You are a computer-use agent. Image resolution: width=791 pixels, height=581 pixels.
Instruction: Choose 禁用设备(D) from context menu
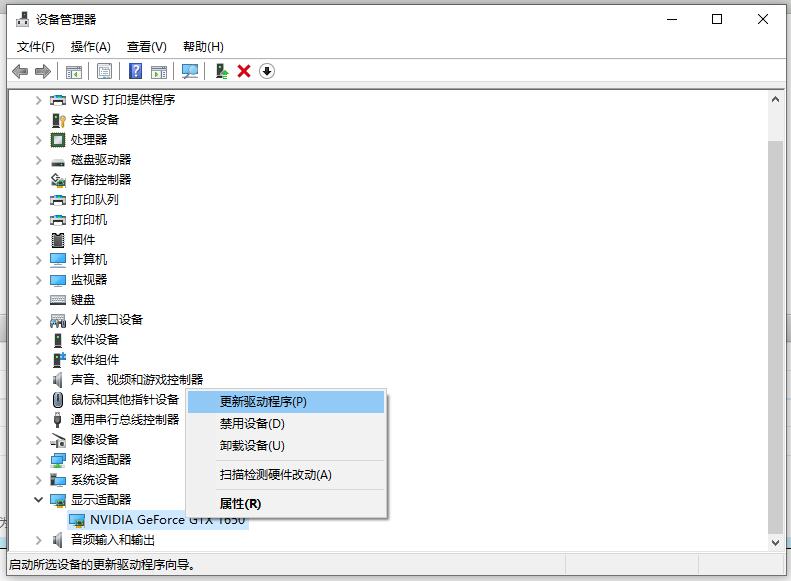click(286, 424)
